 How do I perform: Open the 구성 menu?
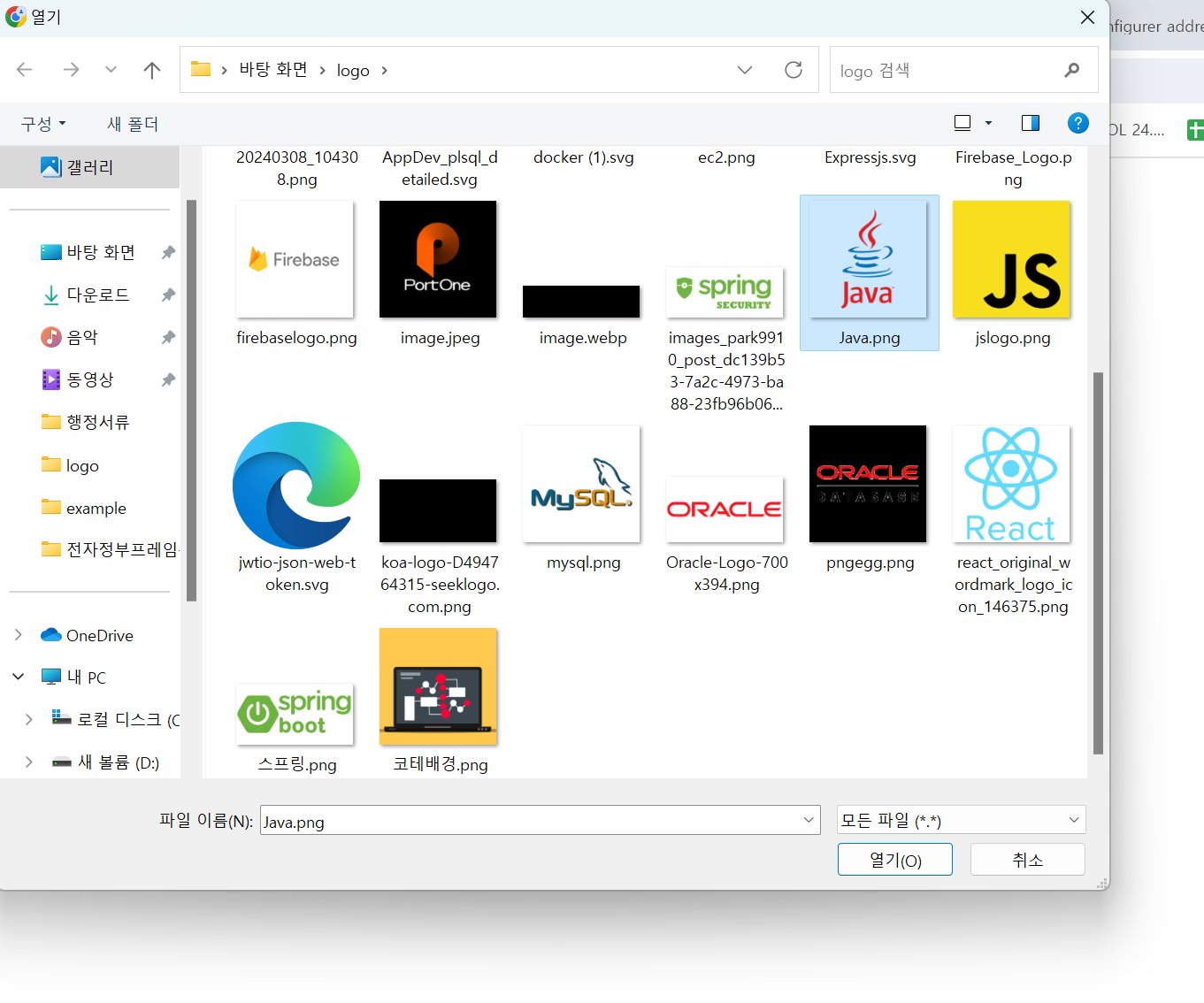[43, 124]
